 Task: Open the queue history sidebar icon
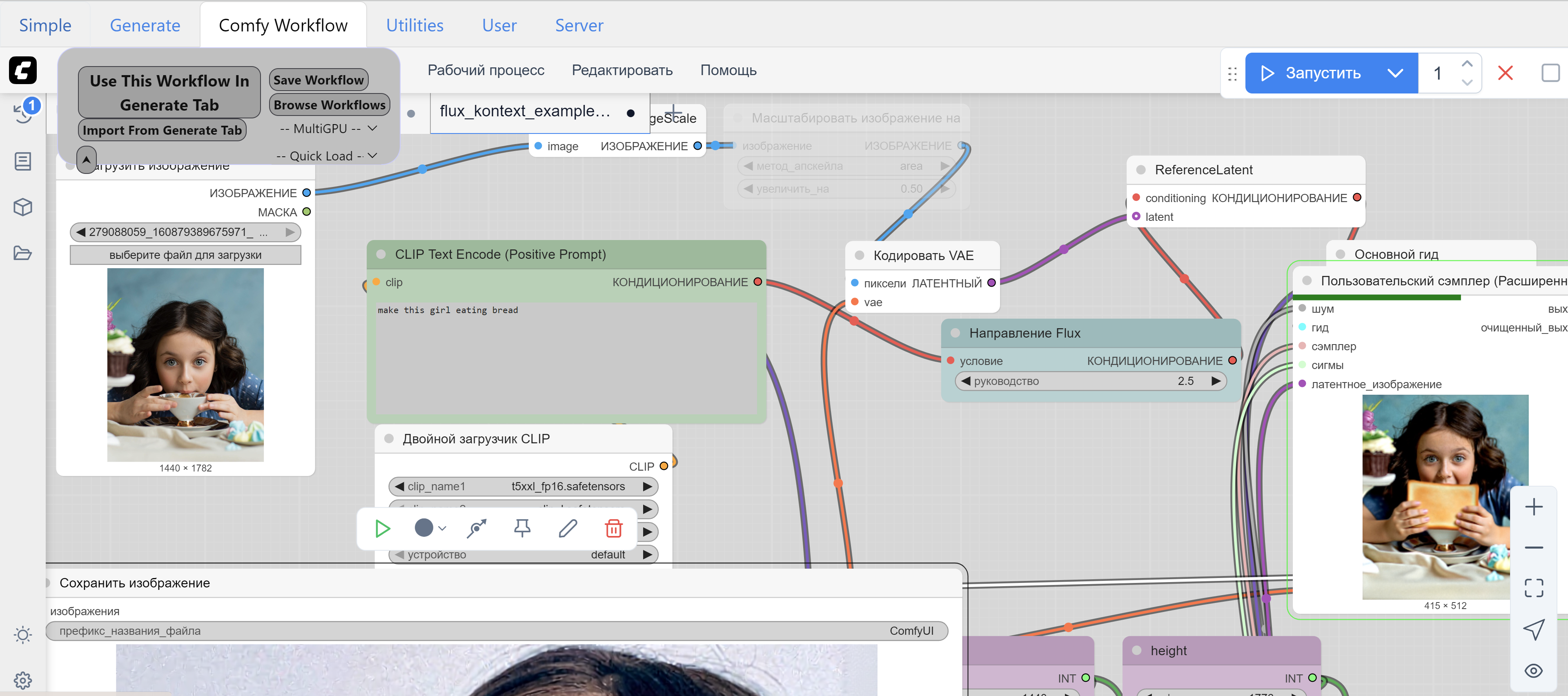point(23,113)
